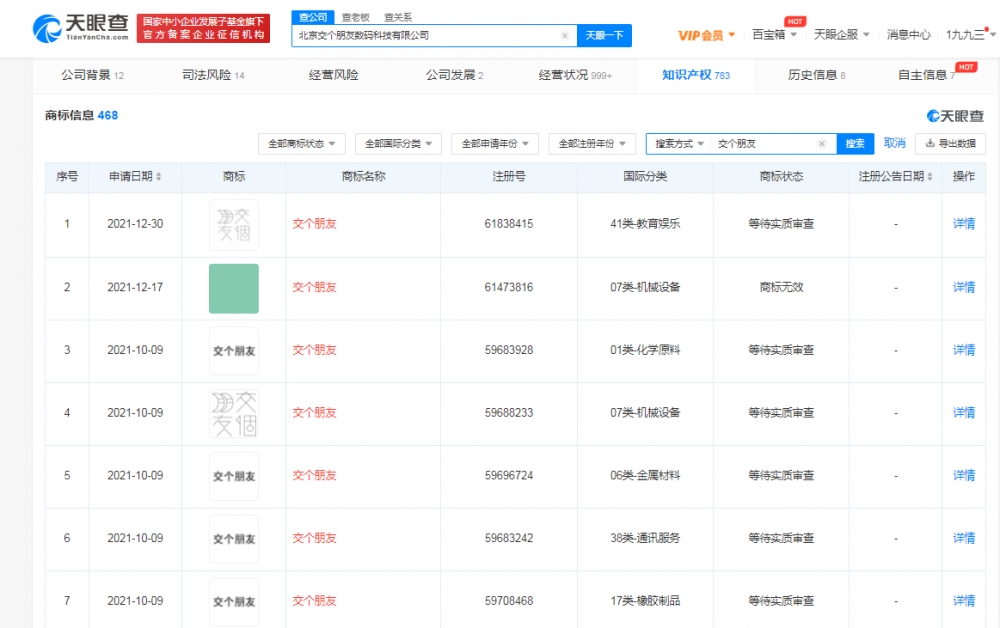Image resolution: width=1000 pixels, height=628 pixels.
Task: Open the 公司发展 tab
Action: coord(454,75)
